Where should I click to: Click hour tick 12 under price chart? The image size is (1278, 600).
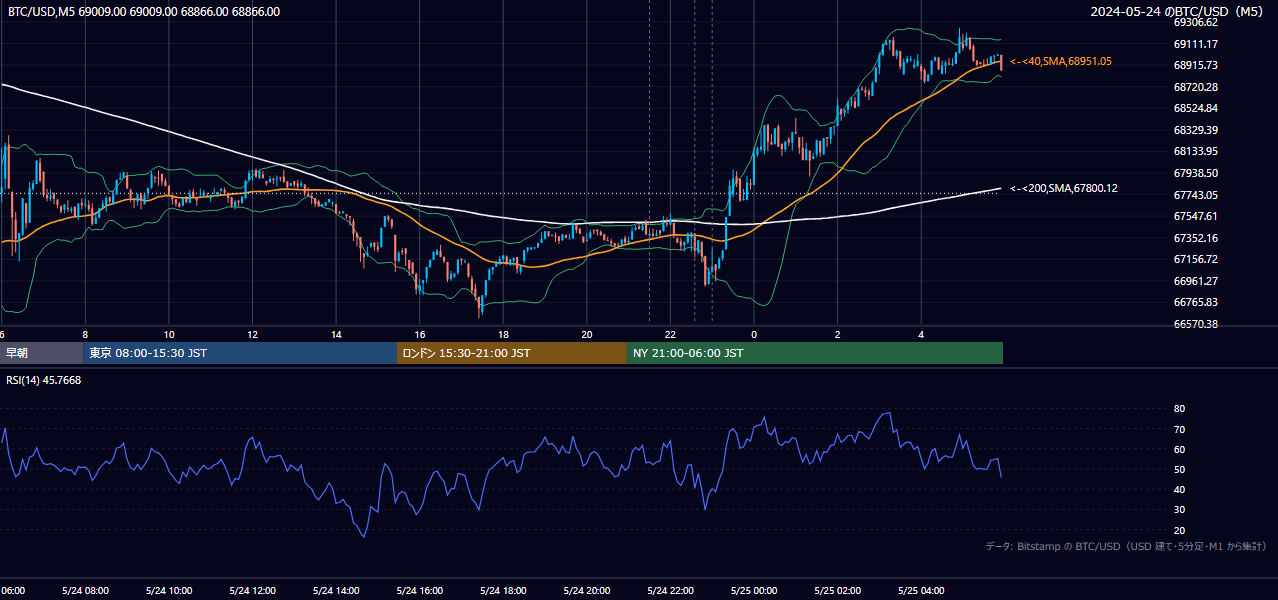click(253, 334)
